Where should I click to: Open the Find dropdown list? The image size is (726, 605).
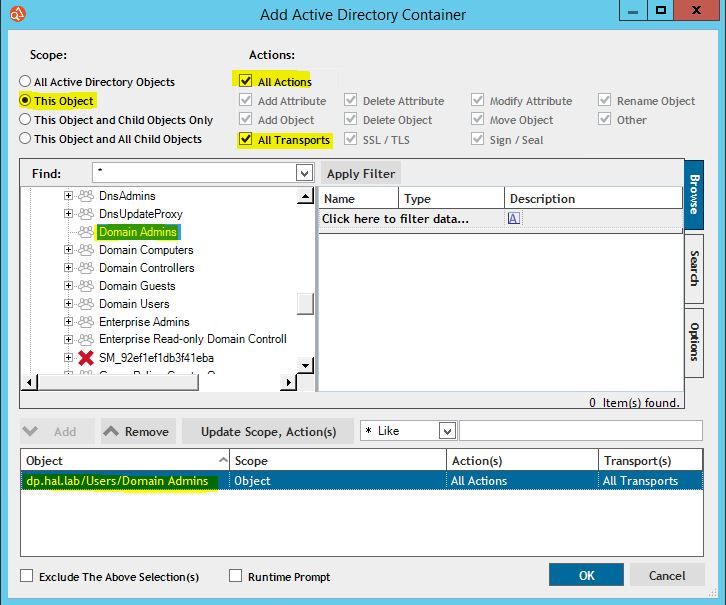[304, 174]
